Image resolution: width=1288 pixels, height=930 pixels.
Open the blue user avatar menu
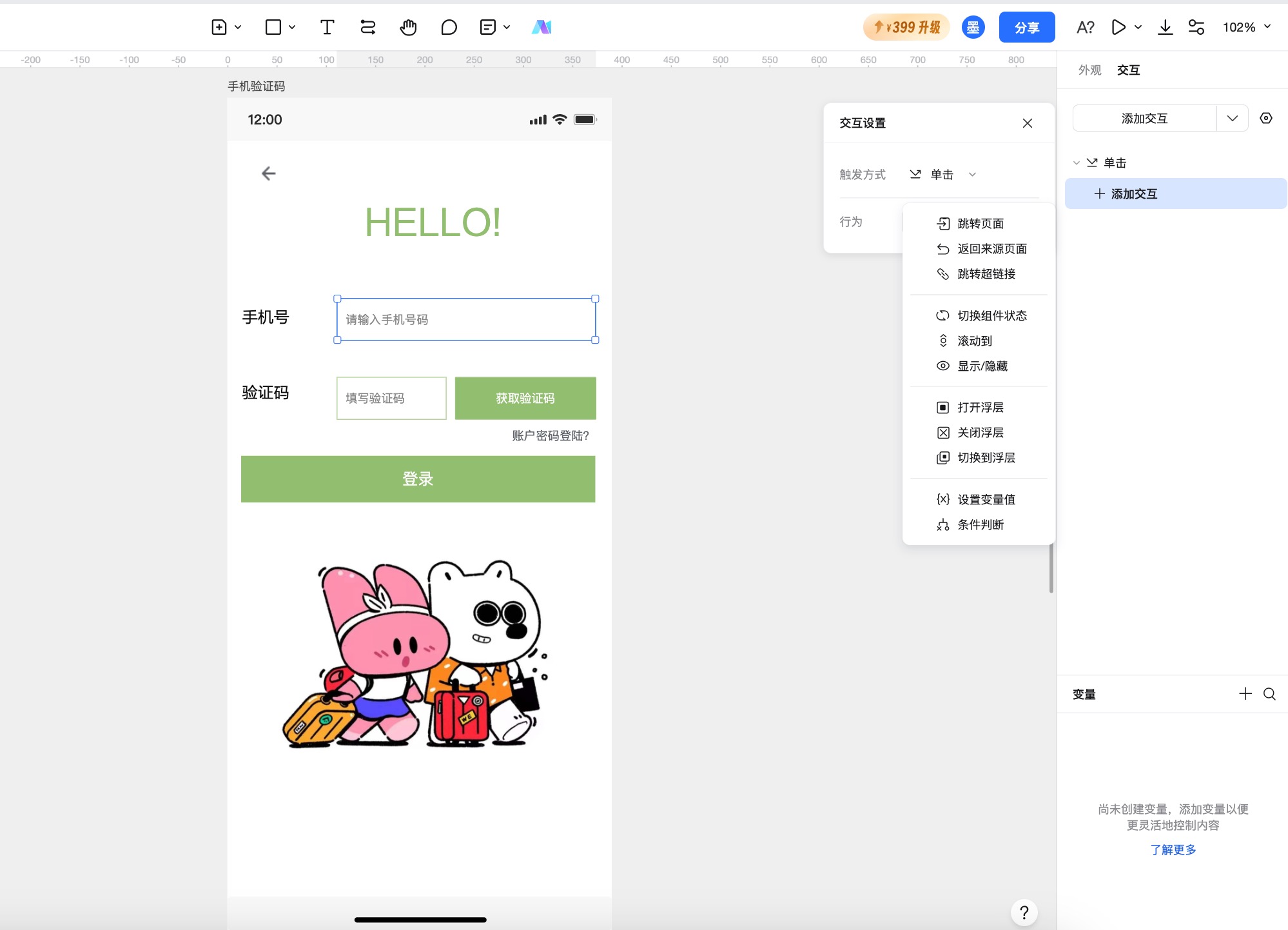(x=973, y=27)
